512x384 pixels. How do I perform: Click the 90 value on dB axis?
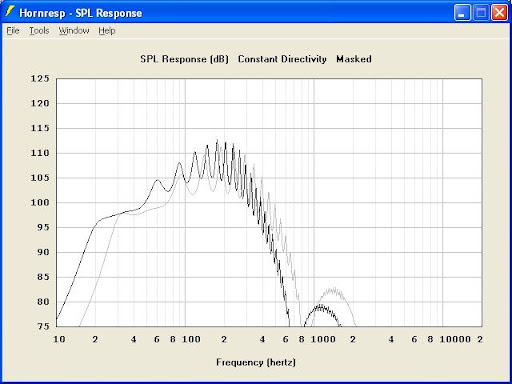tap(43, 252)
